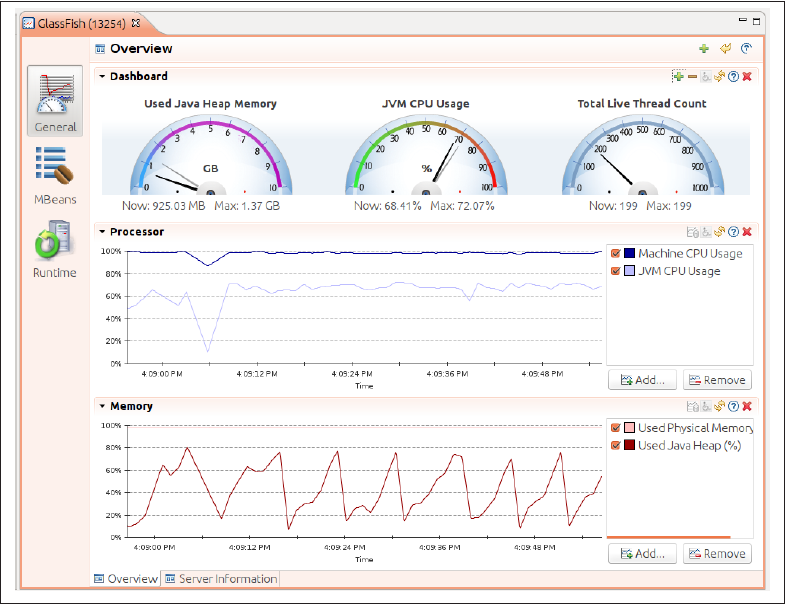
Task: Click the light blue JVM CPU Usage color swatch
Action: (629, 271)
